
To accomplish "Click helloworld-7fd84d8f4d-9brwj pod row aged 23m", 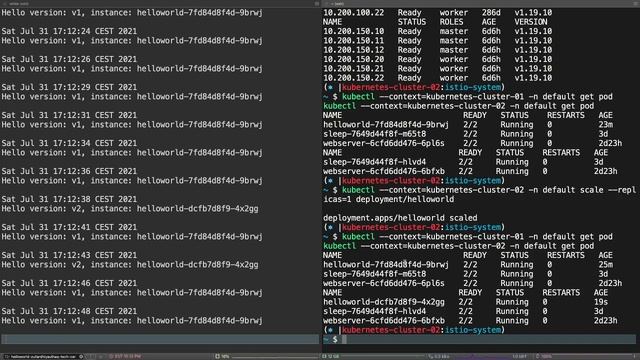I will pyautogui.click(x=469, y=125).
